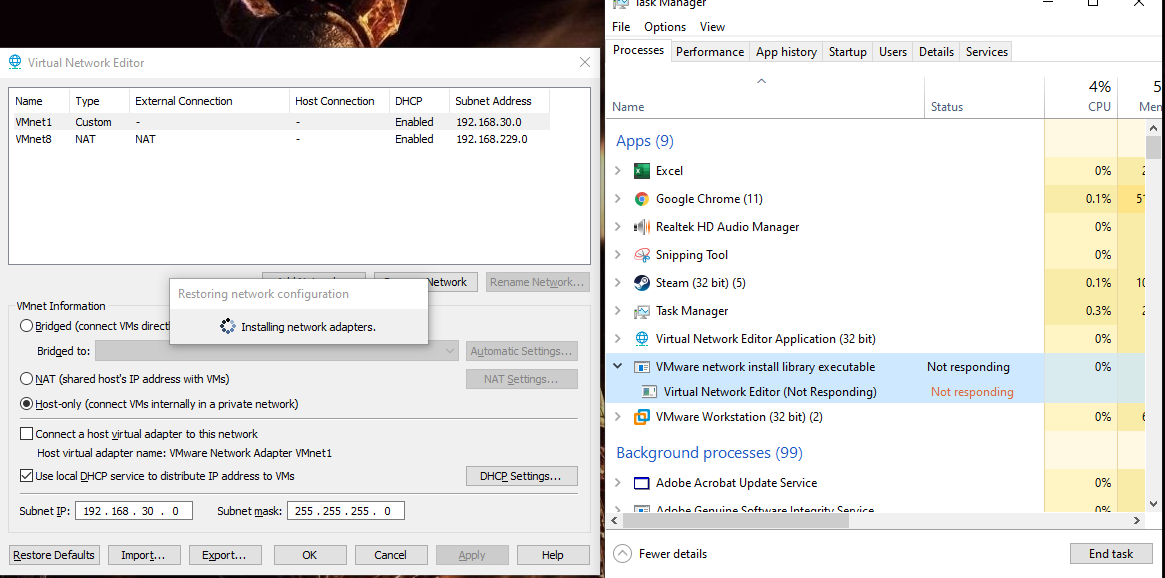Click the Subnet IP input field
This screenshot has width=1165, height=578.
(x=133, y=510)
